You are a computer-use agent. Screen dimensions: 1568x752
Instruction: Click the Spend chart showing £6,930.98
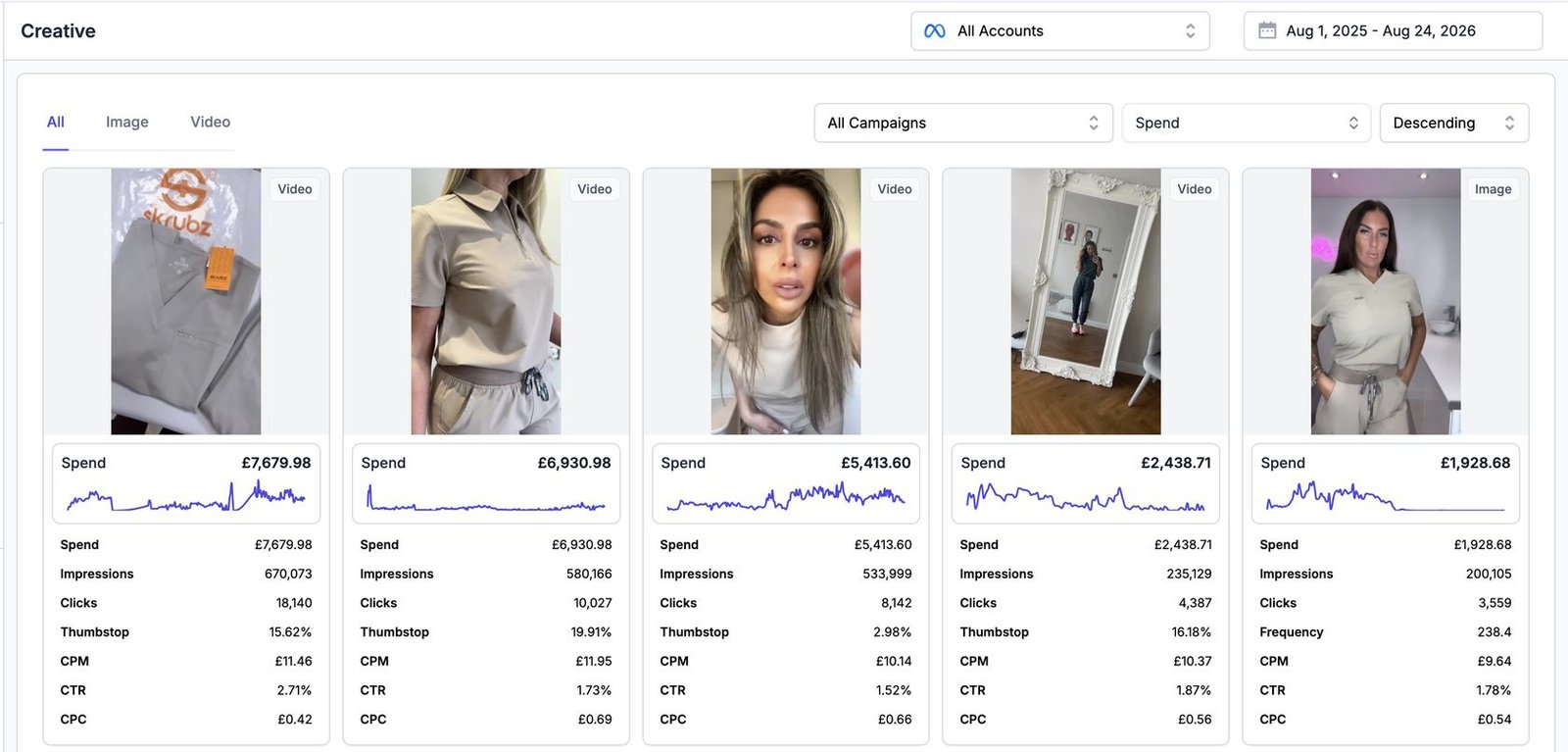click(x=486, y=483)
